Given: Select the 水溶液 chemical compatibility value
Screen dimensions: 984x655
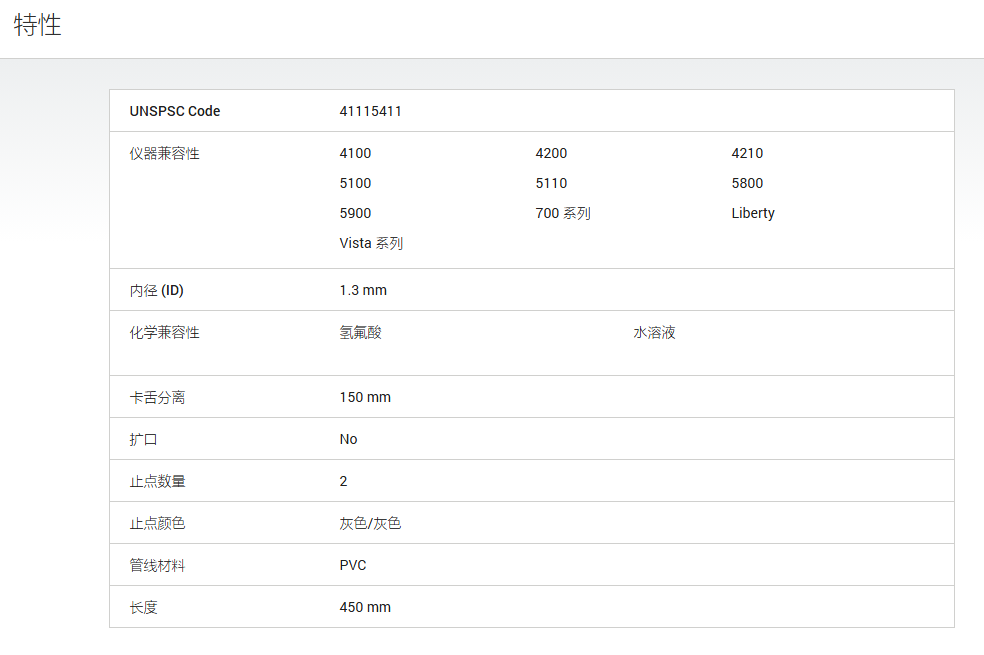Looking at the screenshot, I should pos(654,333).
